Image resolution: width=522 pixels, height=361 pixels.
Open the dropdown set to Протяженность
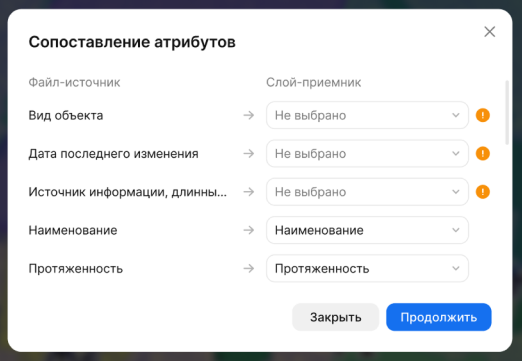[367, 269]
